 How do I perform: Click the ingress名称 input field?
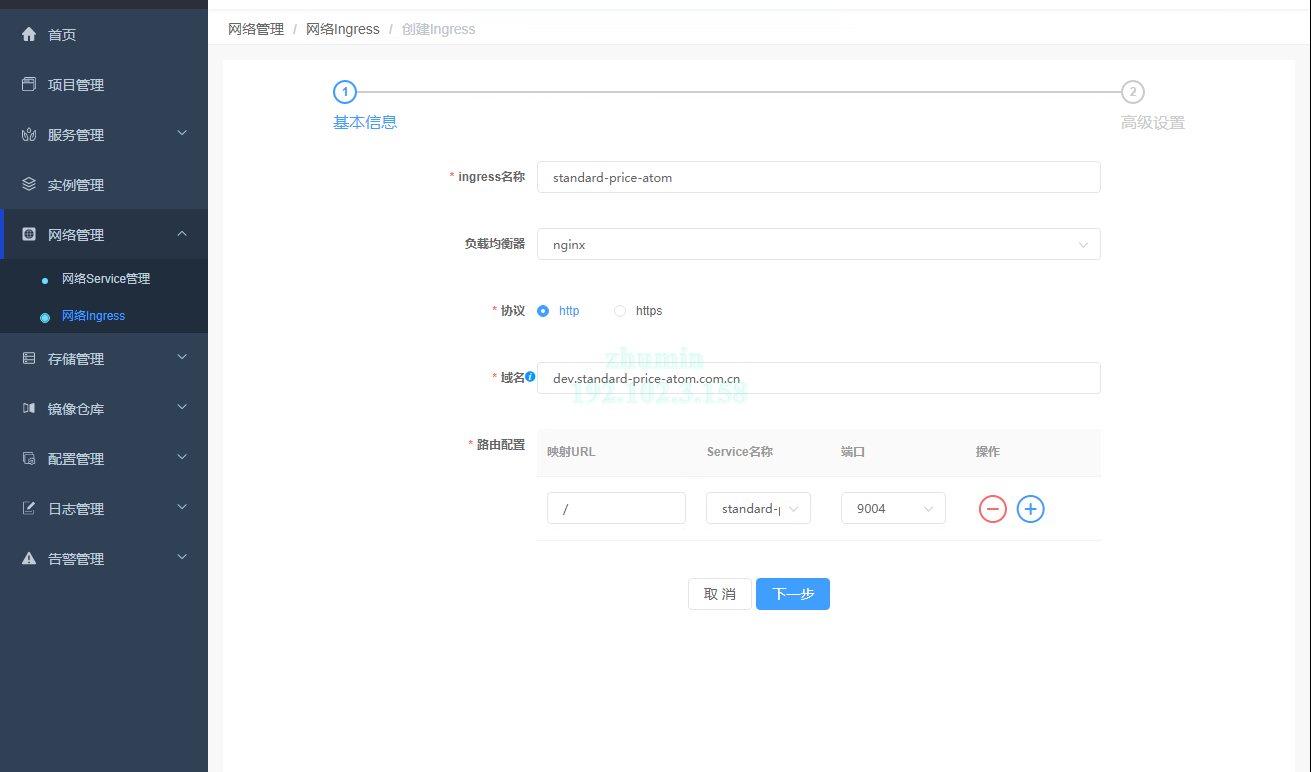[819, 177]
